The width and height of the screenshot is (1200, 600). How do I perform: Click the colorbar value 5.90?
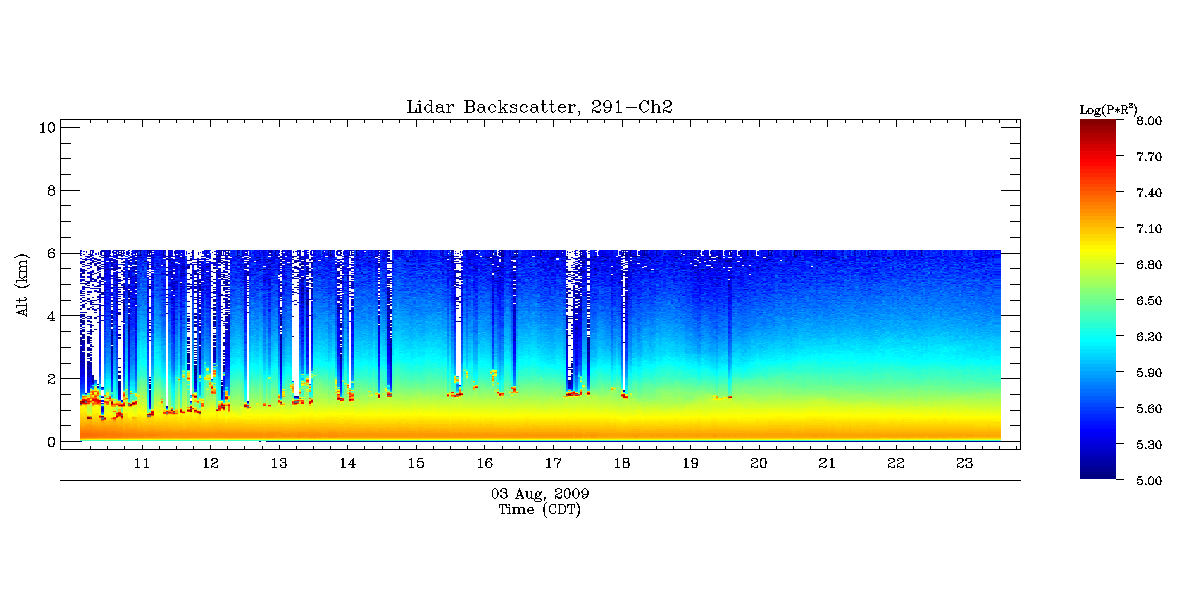coord(1149,373)
